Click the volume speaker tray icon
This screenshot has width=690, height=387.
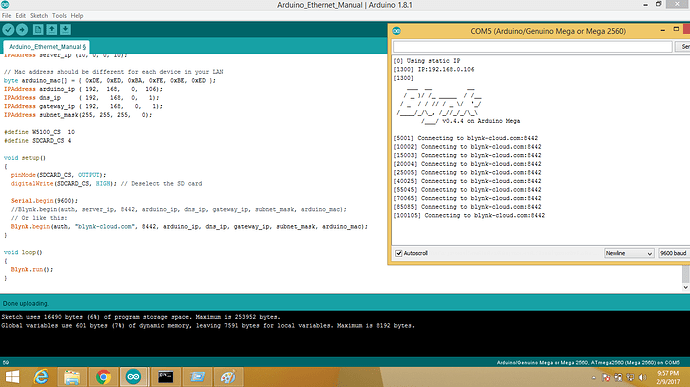pos(643,377)
